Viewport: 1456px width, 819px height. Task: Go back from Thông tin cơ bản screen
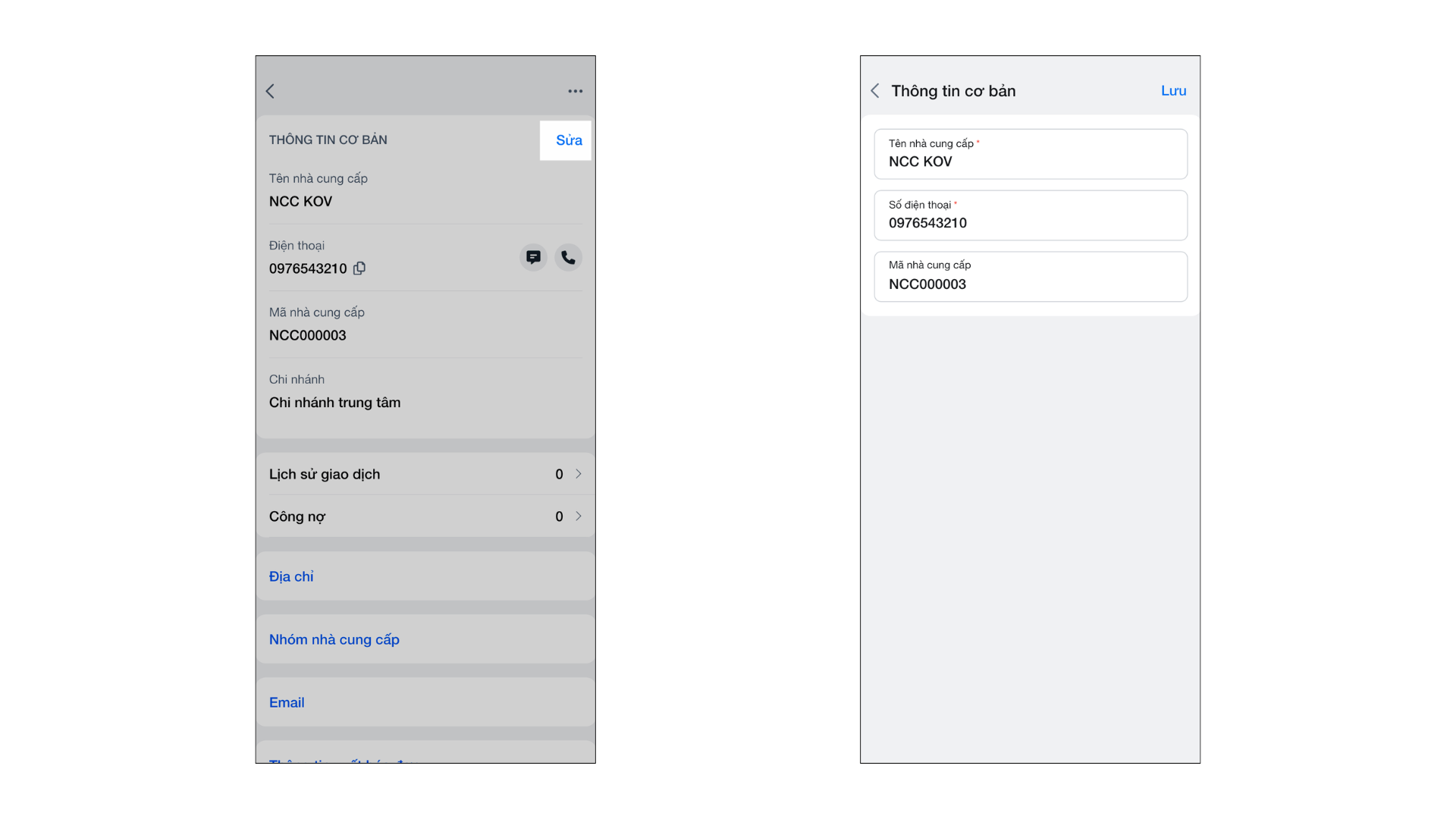click(875, 91)
